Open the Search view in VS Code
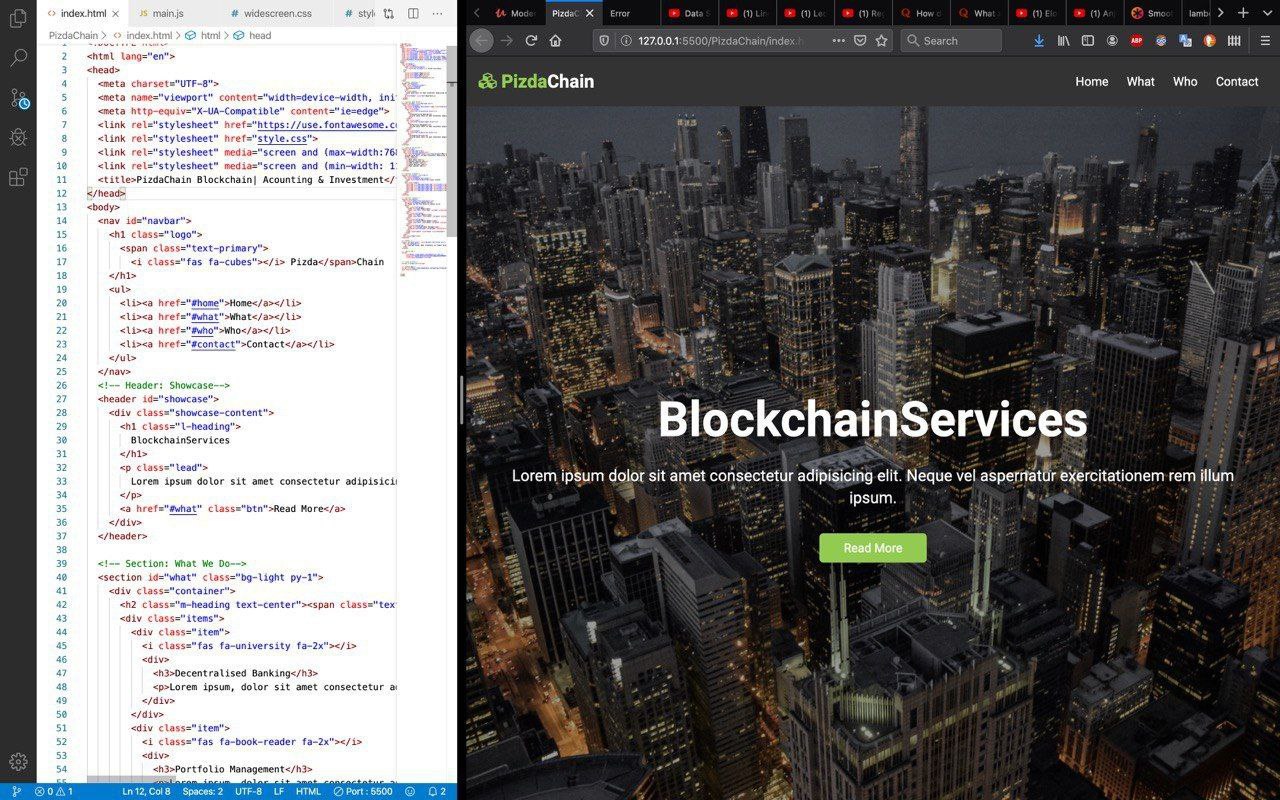1280x800 pixels. (18, 57)
